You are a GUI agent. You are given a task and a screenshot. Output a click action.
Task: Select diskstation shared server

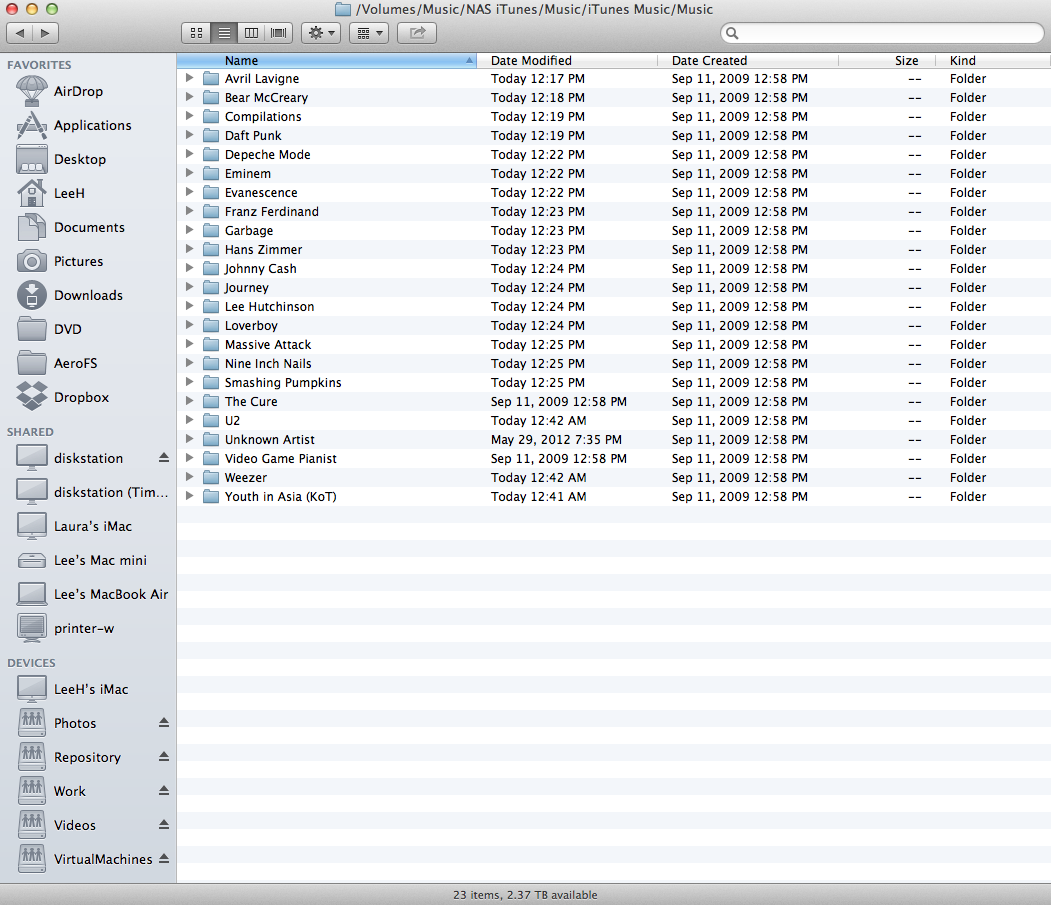pos(88,459)
